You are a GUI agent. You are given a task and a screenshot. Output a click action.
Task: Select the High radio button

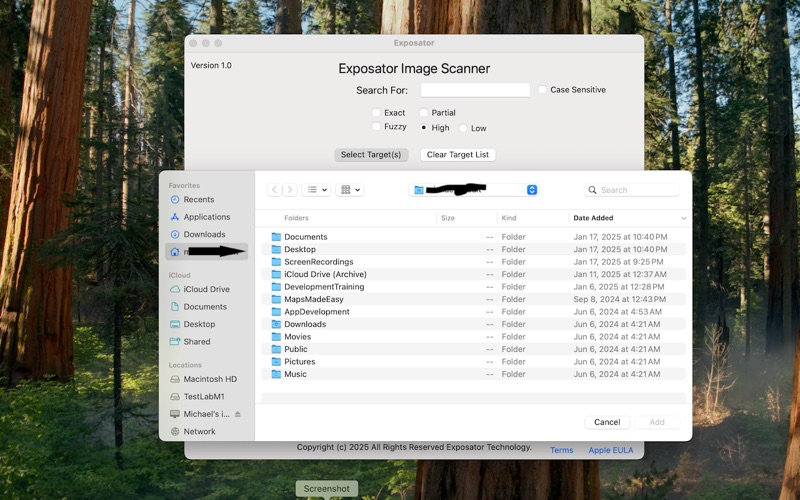coord(423,128)
